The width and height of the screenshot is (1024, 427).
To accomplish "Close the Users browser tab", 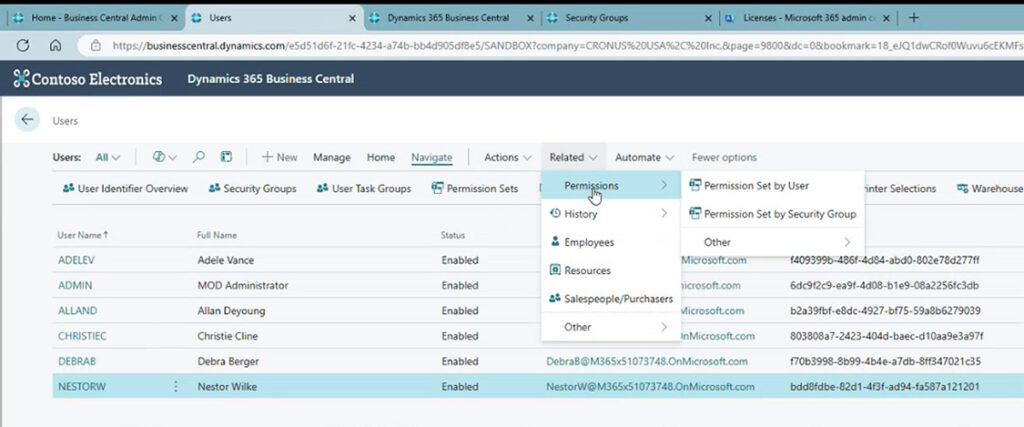I will (x=353, y=18).
